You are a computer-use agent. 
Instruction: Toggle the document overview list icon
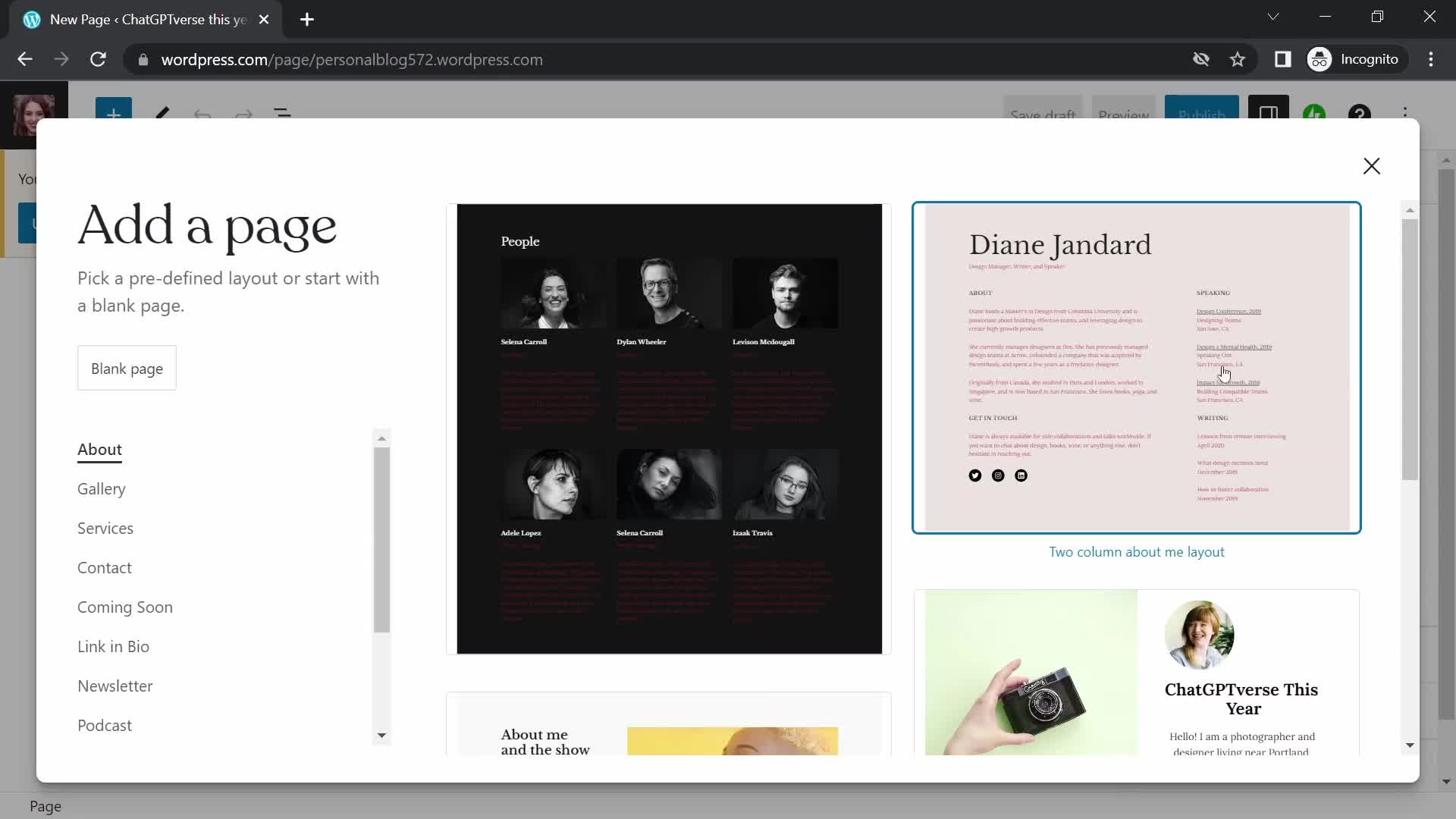point(284,112)
